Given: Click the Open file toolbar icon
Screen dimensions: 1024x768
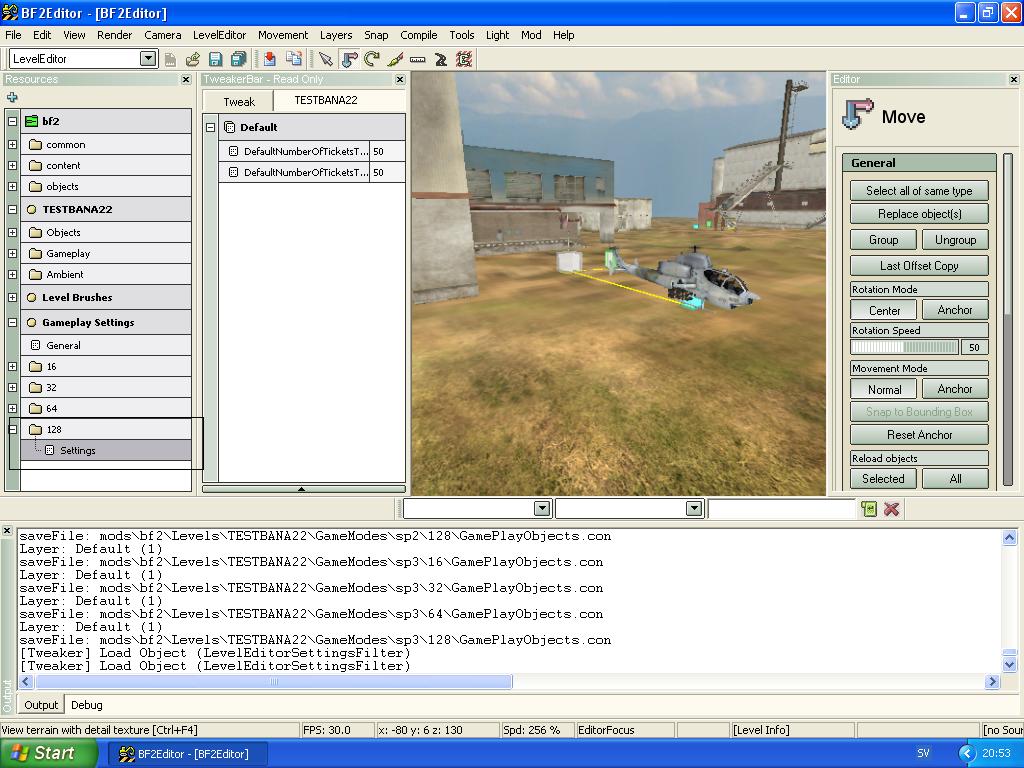Looking at the screenshot, I should (193, 59).
